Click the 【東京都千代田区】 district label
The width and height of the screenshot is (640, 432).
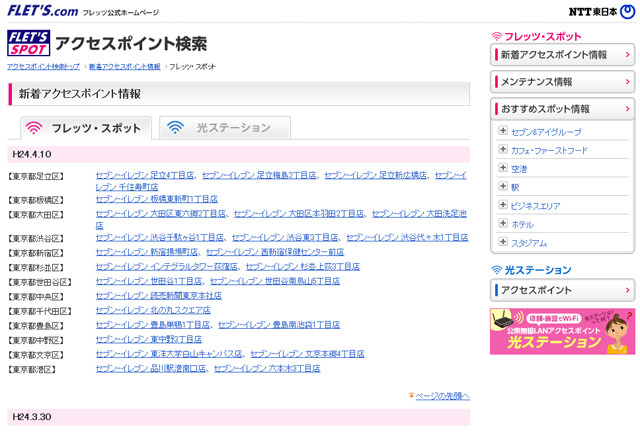point(40,312)
